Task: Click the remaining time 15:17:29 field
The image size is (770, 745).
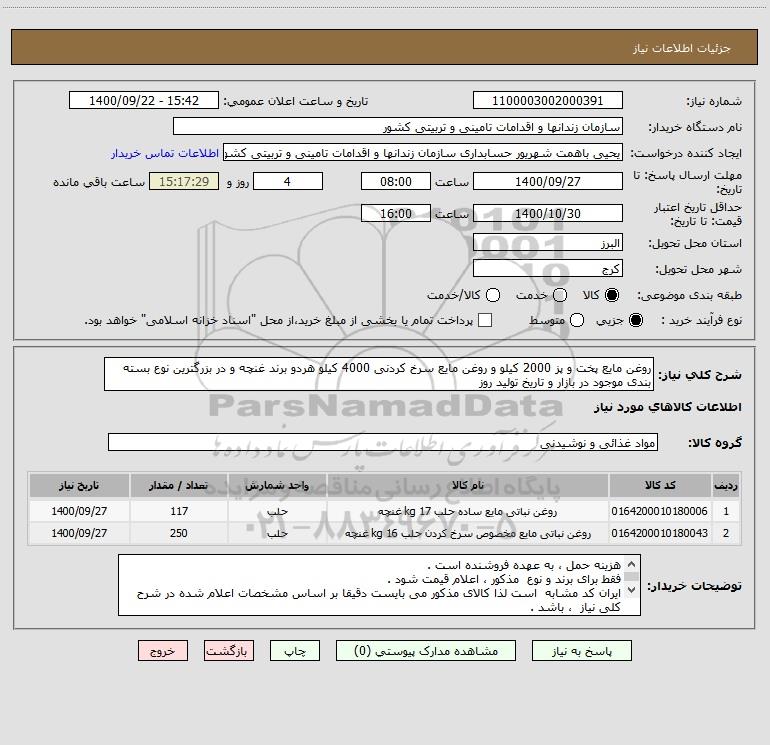Action: coord(184,181)
